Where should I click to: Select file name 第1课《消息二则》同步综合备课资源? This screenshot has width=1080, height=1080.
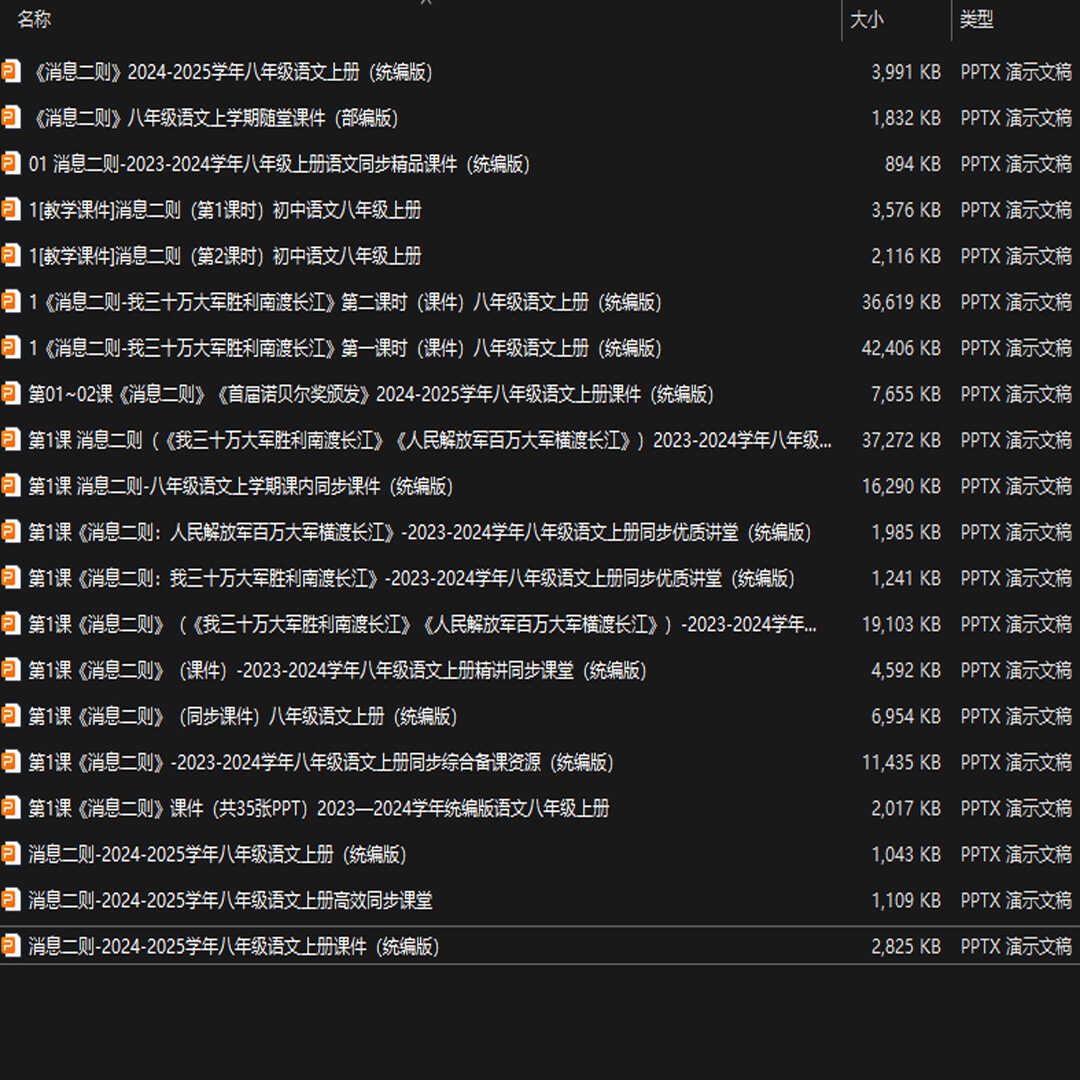[321, 762]
